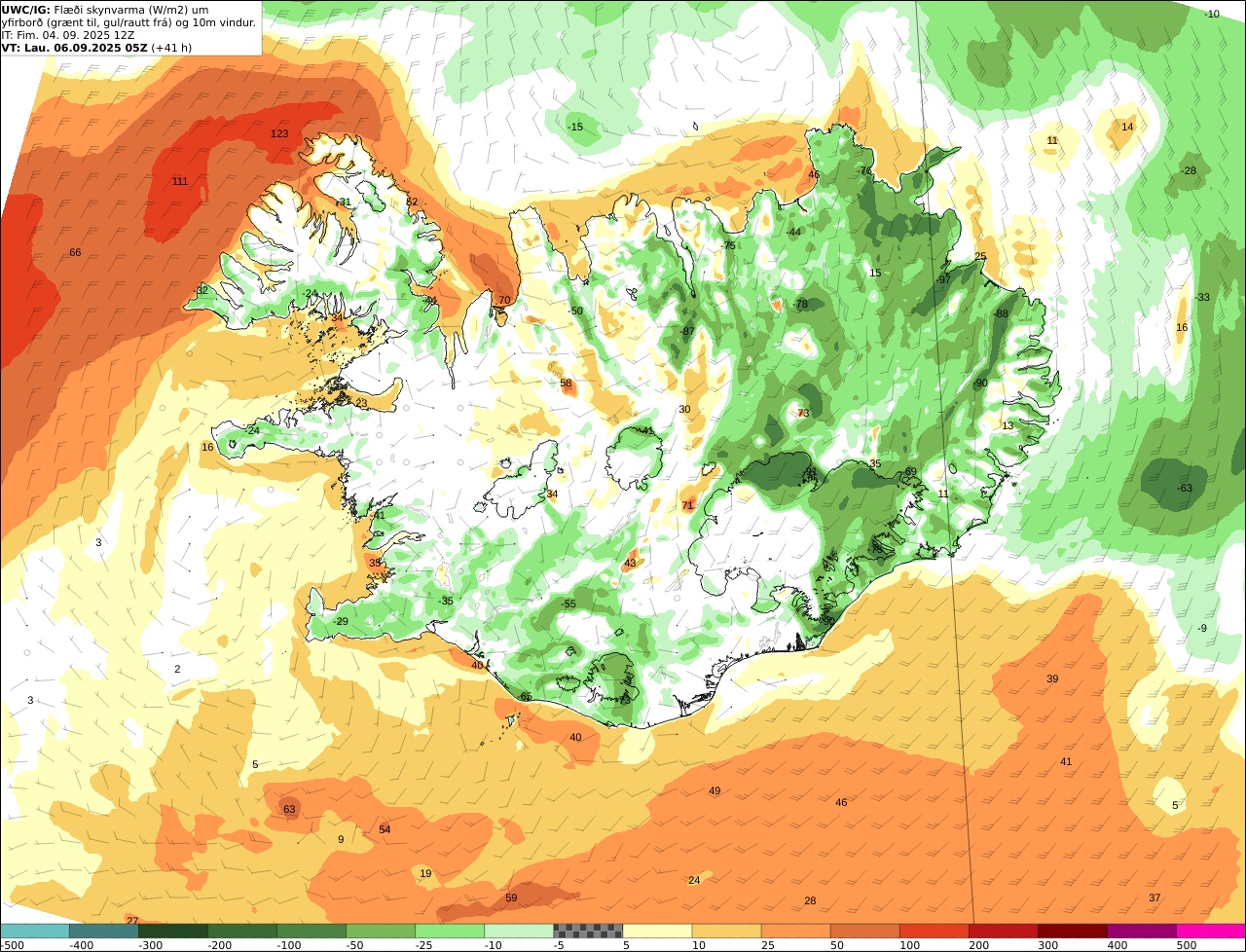Click the '23' value on the Snæfellsnes peninsula
This screenshot has height=952, width=1246.
[x=361, y=402]
